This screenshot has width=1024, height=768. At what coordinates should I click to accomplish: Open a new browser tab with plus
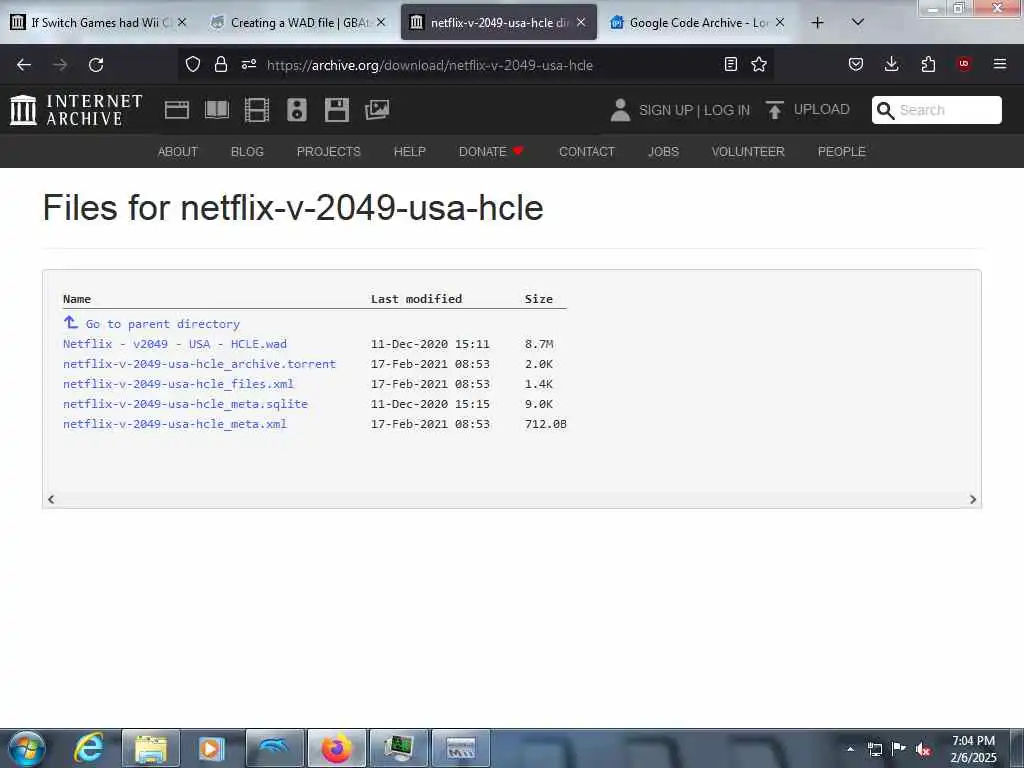817,22
